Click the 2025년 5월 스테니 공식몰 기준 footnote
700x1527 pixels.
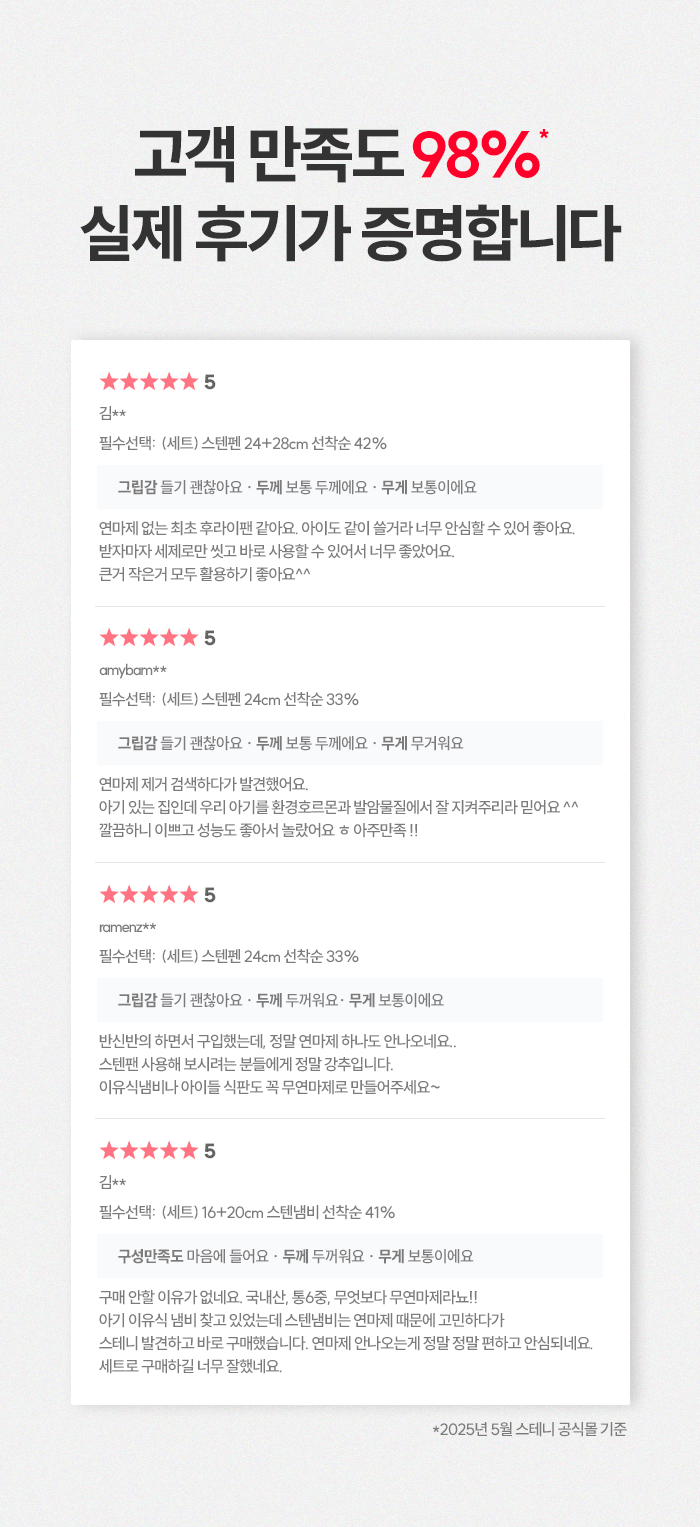point(529,1430)
